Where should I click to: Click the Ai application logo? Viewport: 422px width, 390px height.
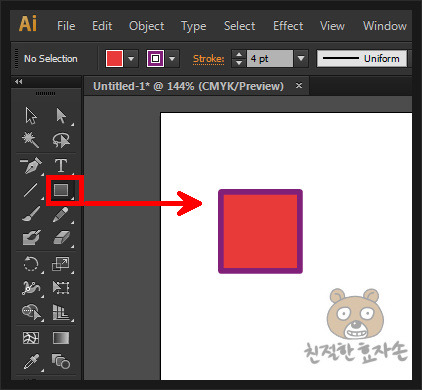pos(28,24)
